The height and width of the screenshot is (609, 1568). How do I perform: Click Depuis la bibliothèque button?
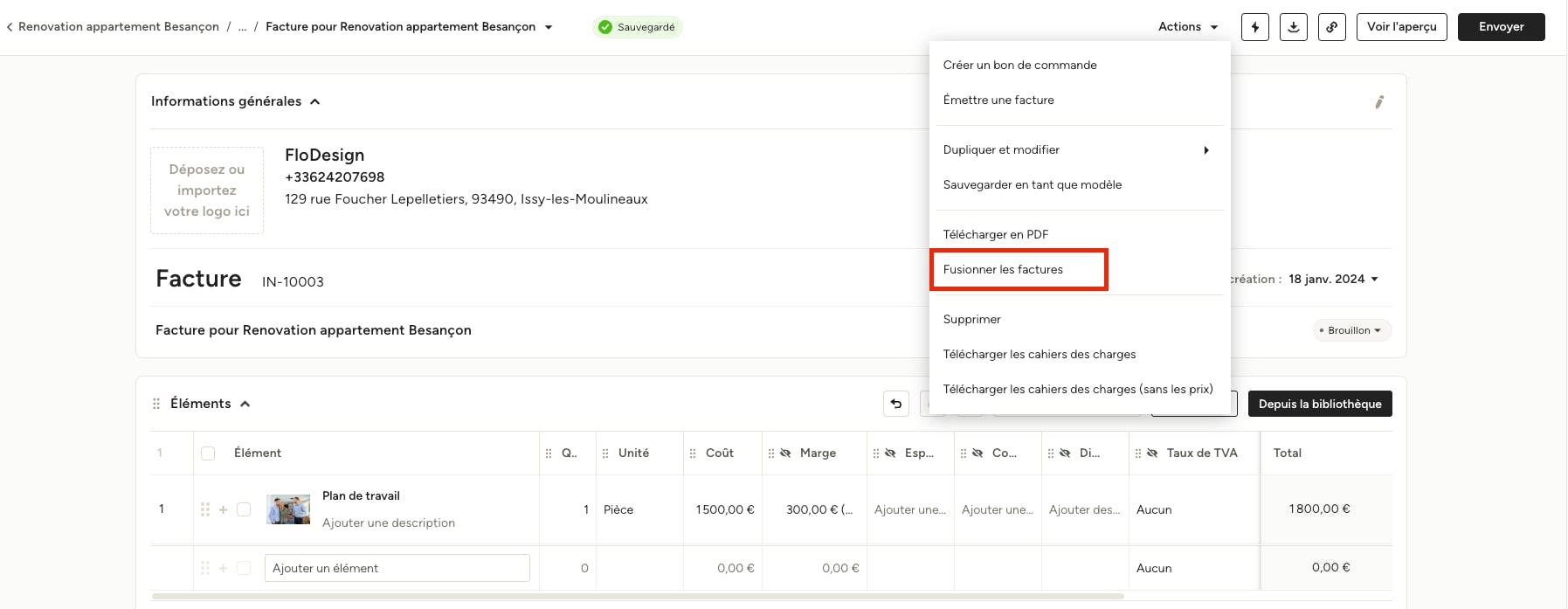pos(1320,404)
